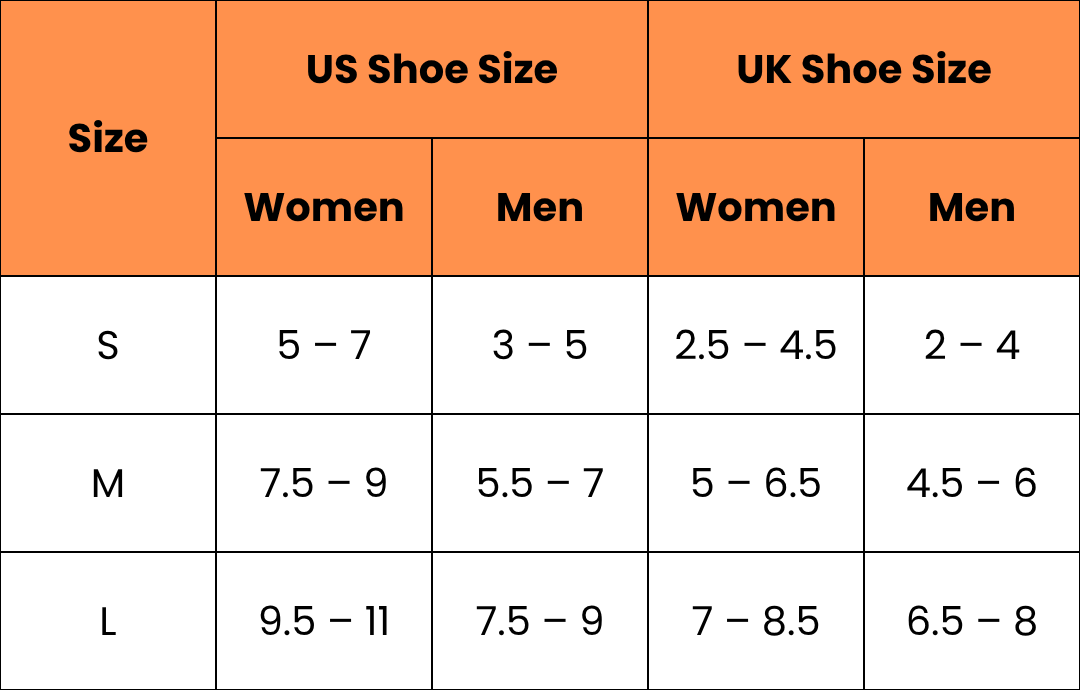The width and height of the screenshot is (1080, 690).
Task: Select the M size row label
Action: coord(108,483)
